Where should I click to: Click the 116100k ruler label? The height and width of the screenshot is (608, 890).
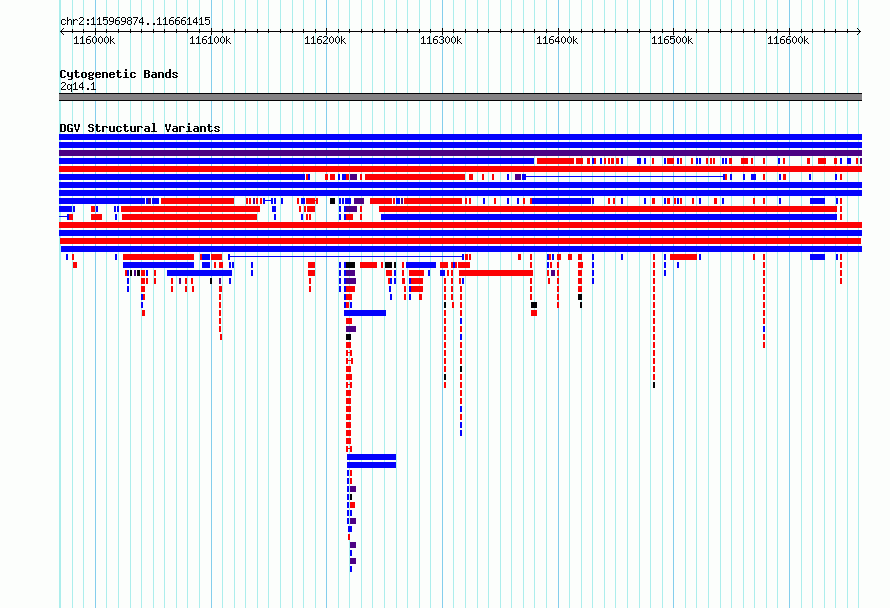(x=210, y=40)
